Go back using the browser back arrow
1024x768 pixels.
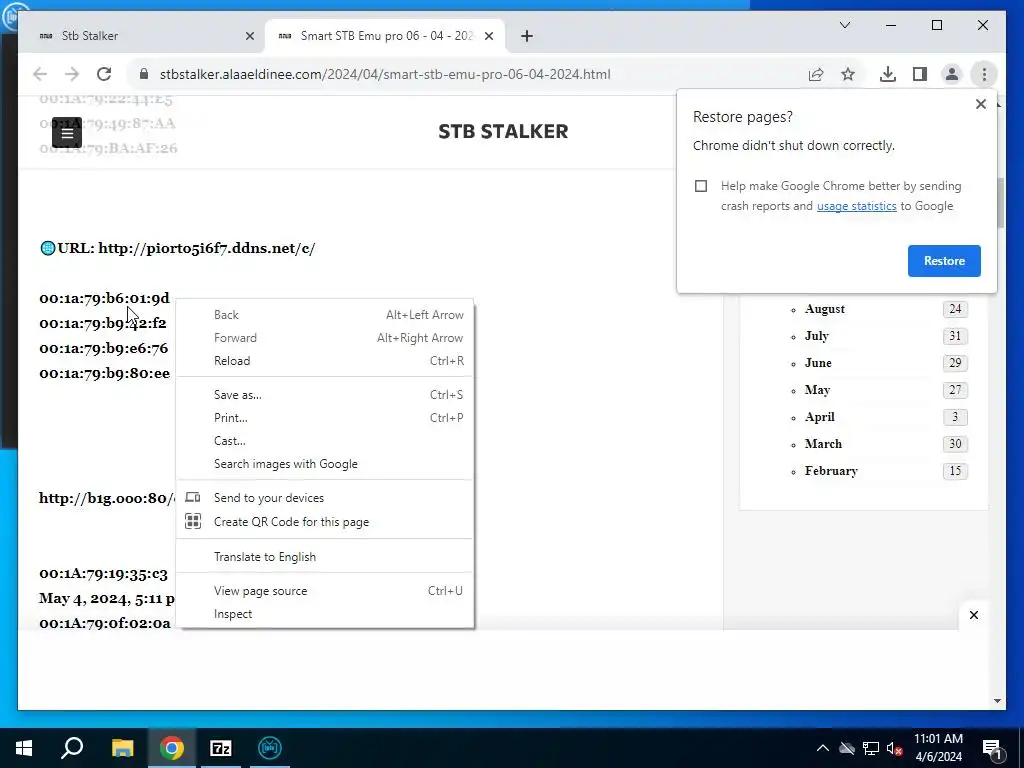40,74
